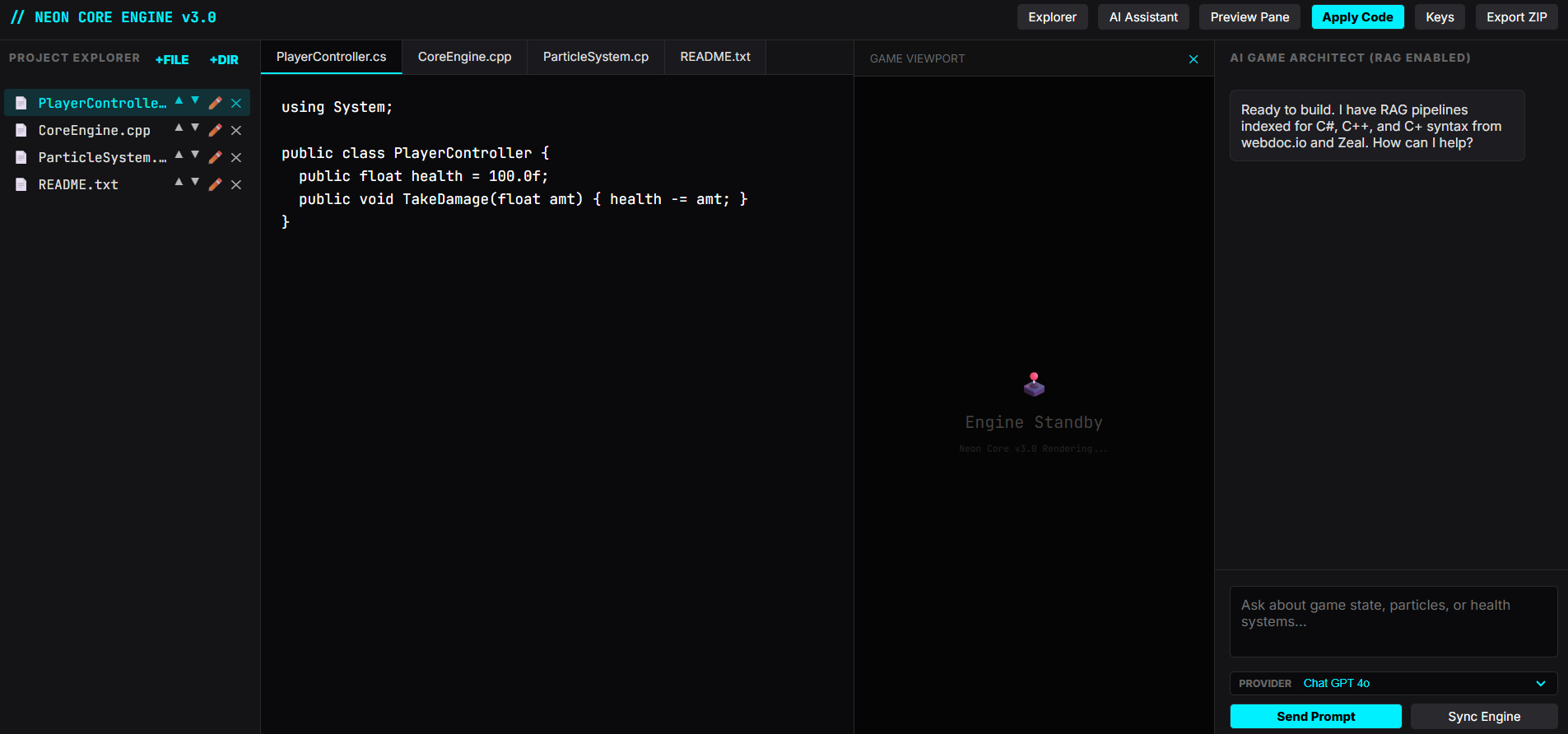The image size is (1568, 734).
Task: Switch to the CoreEngine.cpp tab
Action: tap(464, 57)
